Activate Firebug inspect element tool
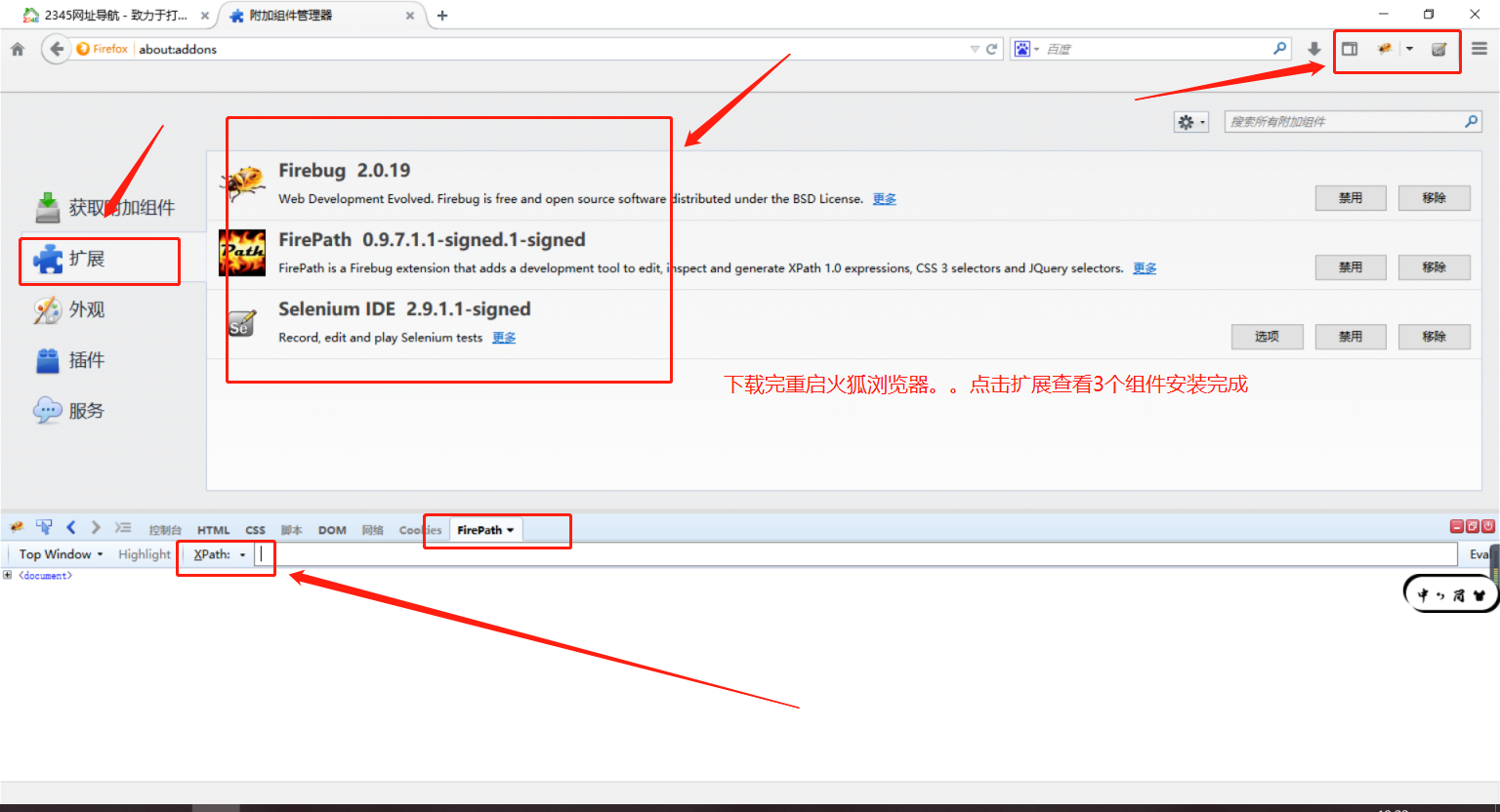The width and height of the screenshot is (1500, 812). (x=44, y=527)
